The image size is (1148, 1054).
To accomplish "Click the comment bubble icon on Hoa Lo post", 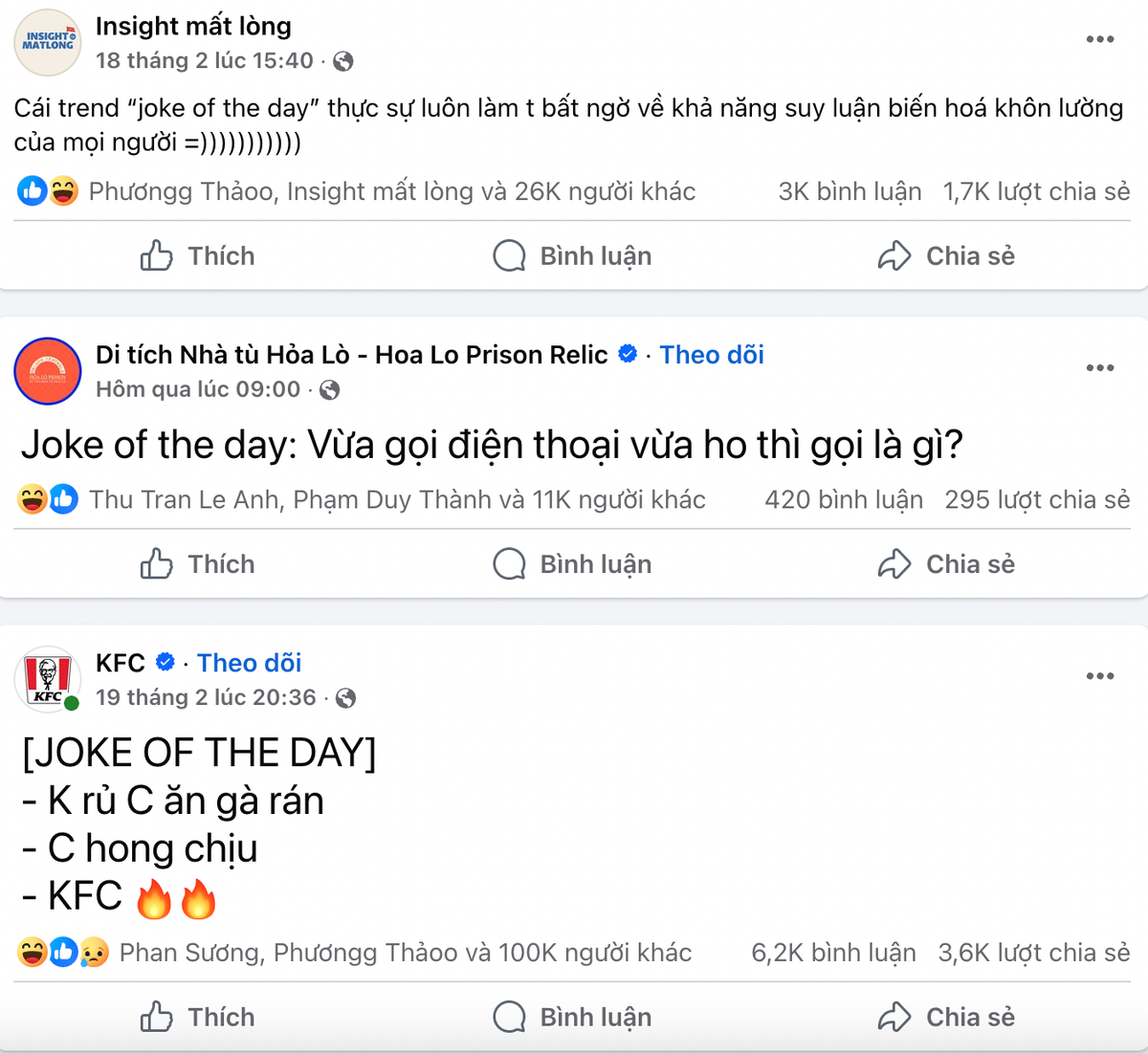I will (508, 563).
